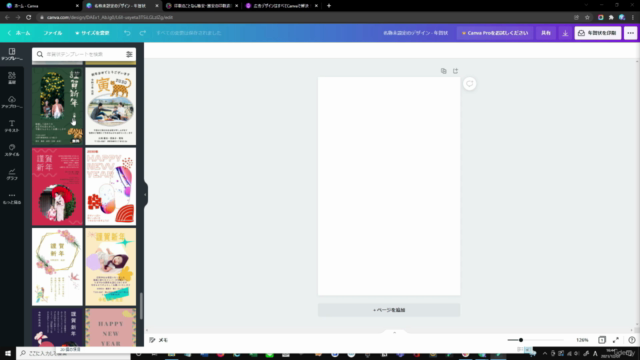Open the help question mark button

[632, 340]
